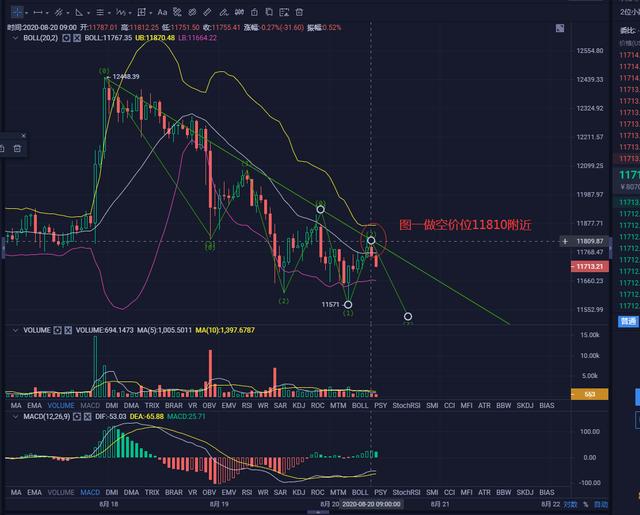Select TRIX in the volume pane row
640x515 pixels.
tap(152, 406)
